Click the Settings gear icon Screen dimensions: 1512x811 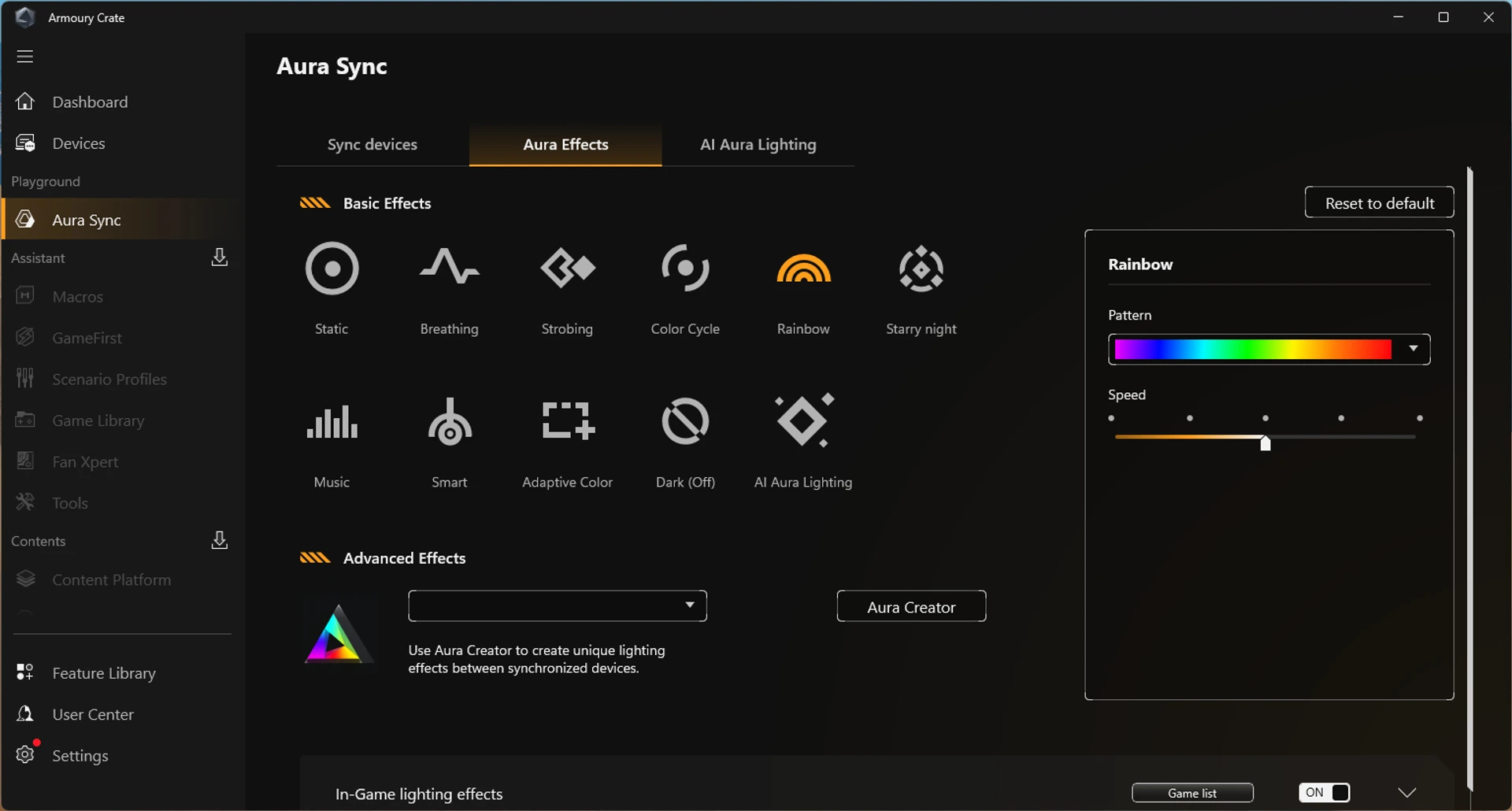point(25,754)
